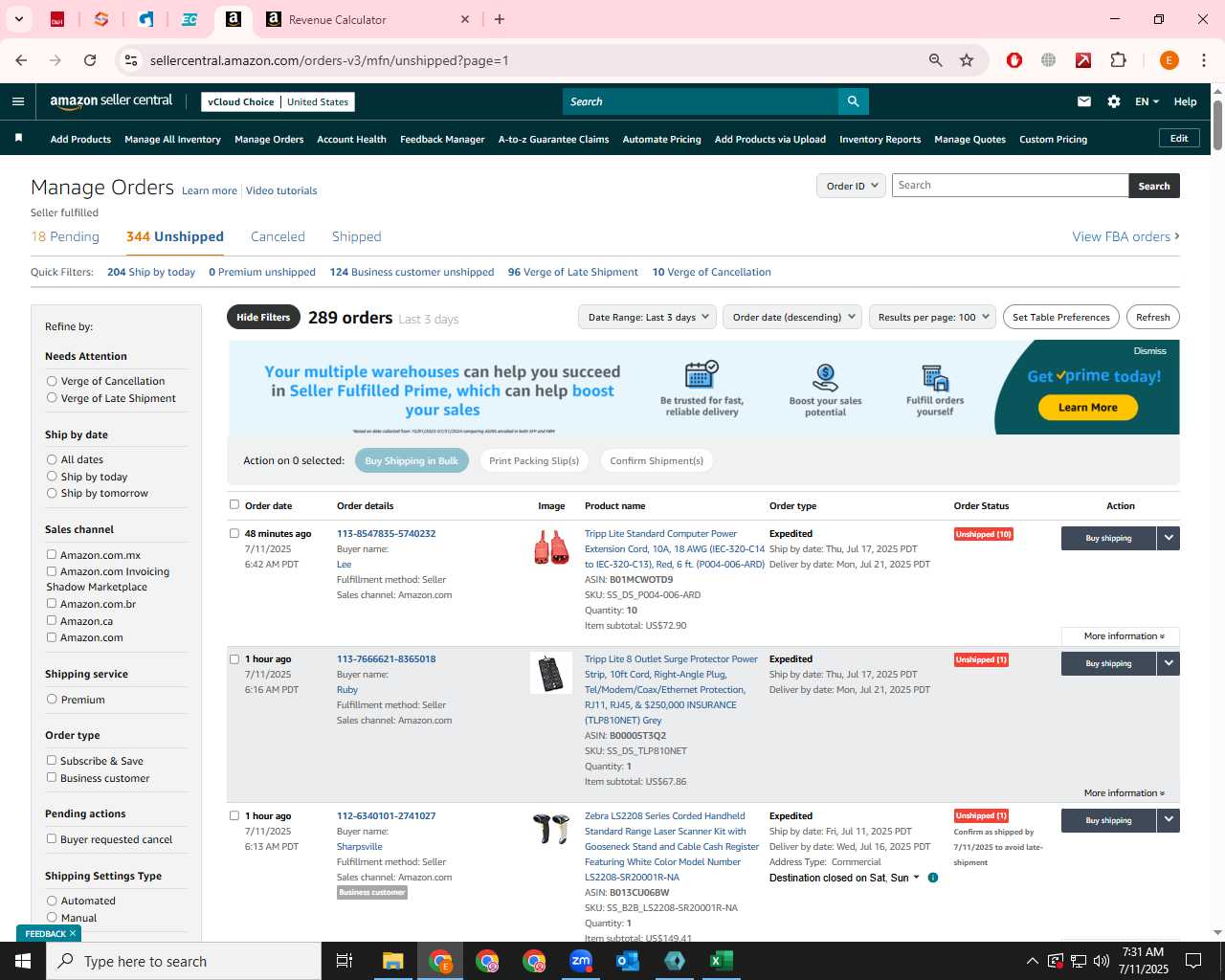Click the bookmark flag icon in navigation bar

coord(18,139)
